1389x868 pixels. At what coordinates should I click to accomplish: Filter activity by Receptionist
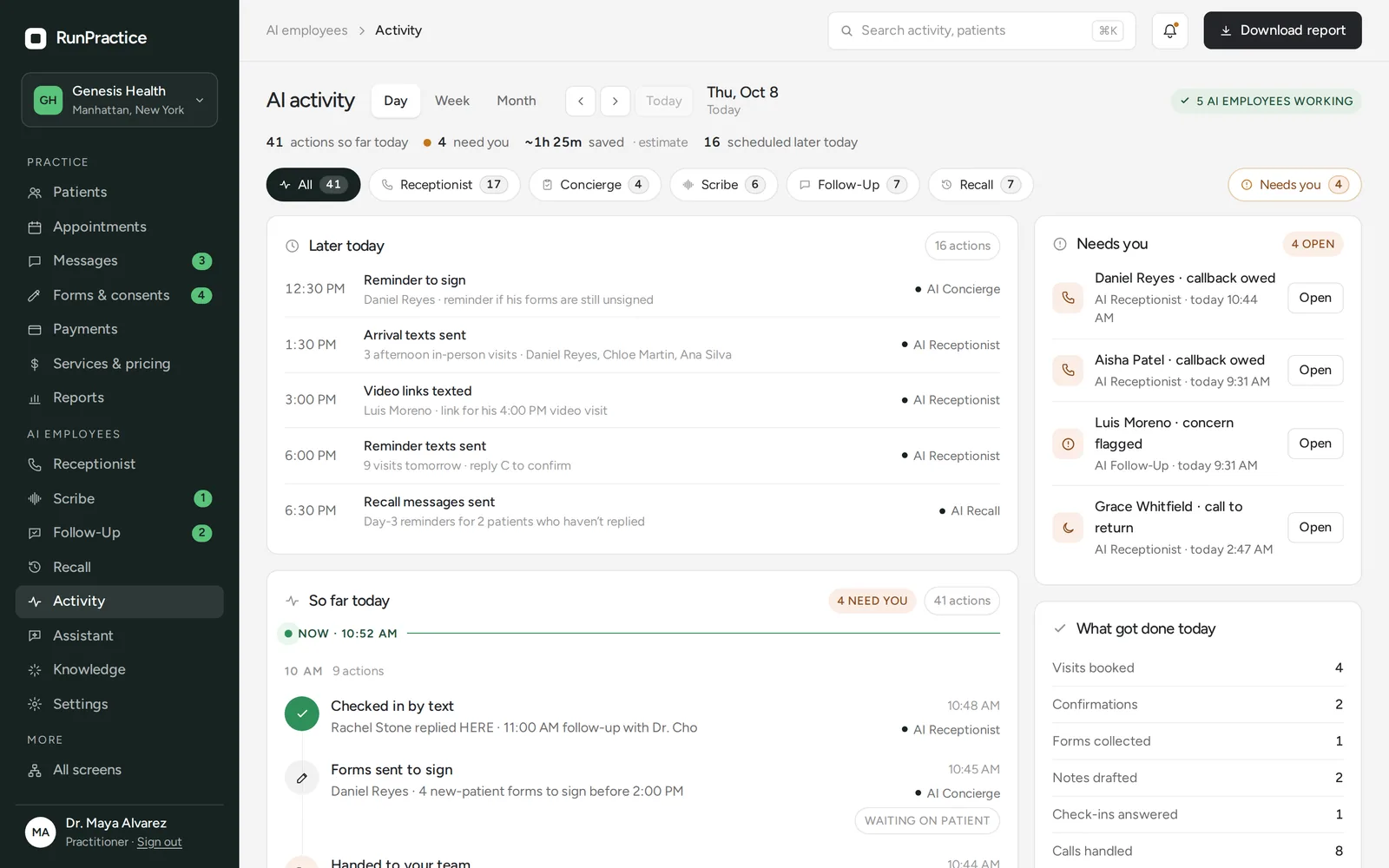[444, 185]
